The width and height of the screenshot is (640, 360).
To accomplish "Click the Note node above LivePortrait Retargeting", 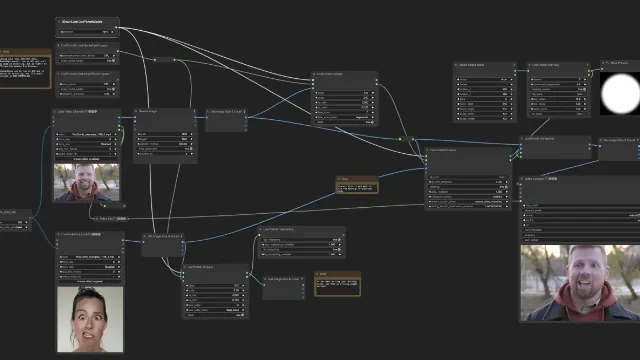I will point(357,185).
